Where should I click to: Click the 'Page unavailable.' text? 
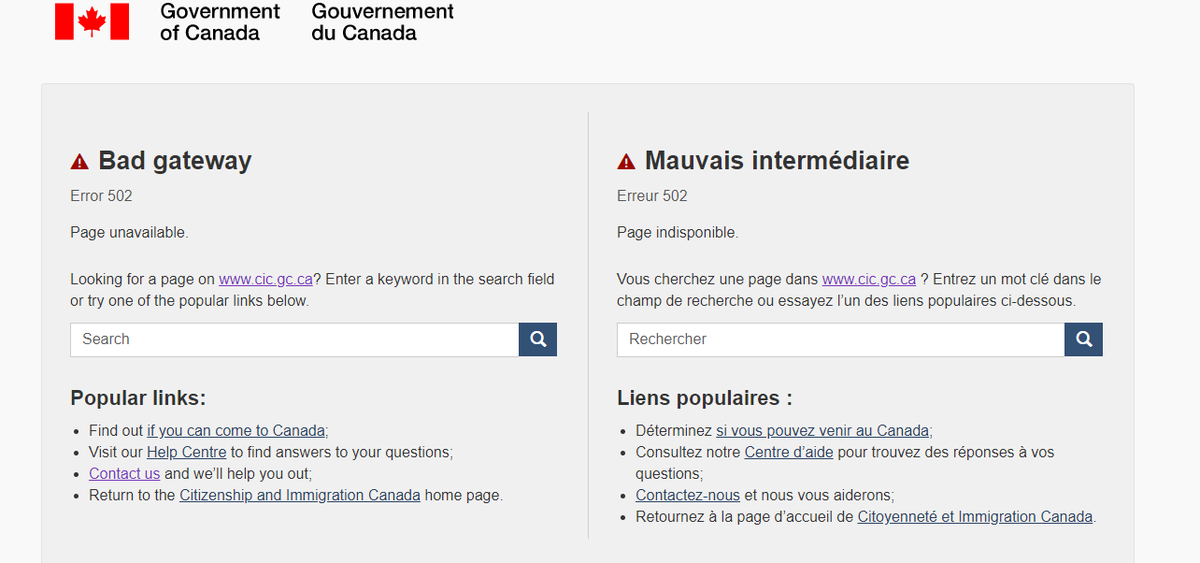129,233
